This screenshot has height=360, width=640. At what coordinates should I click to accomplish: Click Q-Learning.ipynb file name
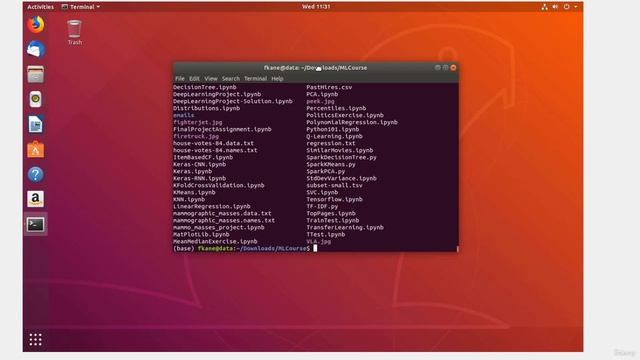click(x=334, y=136)
